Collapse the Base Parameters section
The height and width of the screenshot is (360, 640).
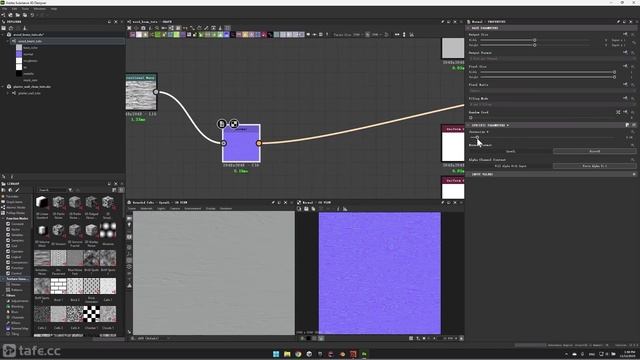point(468,28)
